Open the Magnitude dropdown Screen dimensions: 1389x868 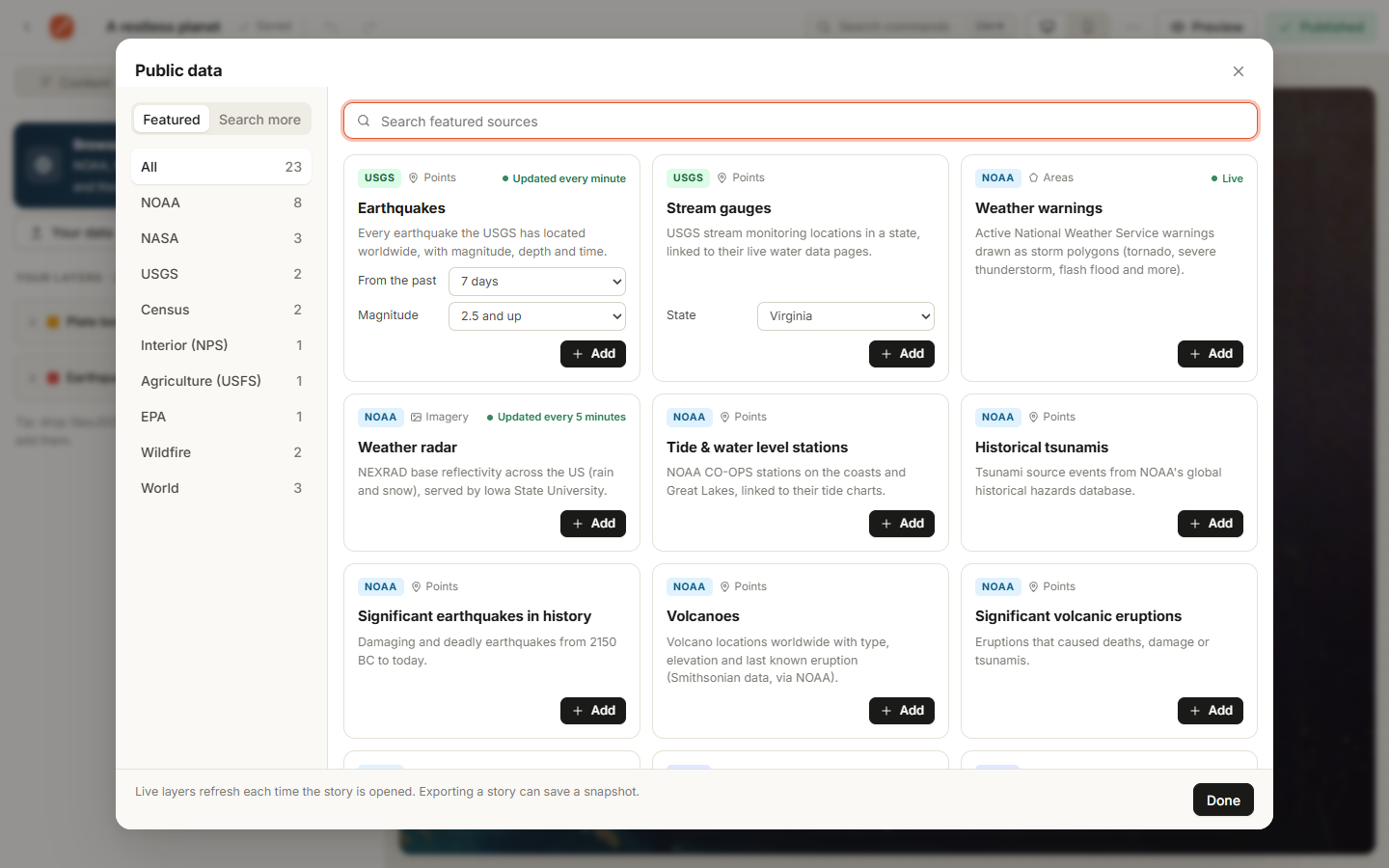click(537, 316)
